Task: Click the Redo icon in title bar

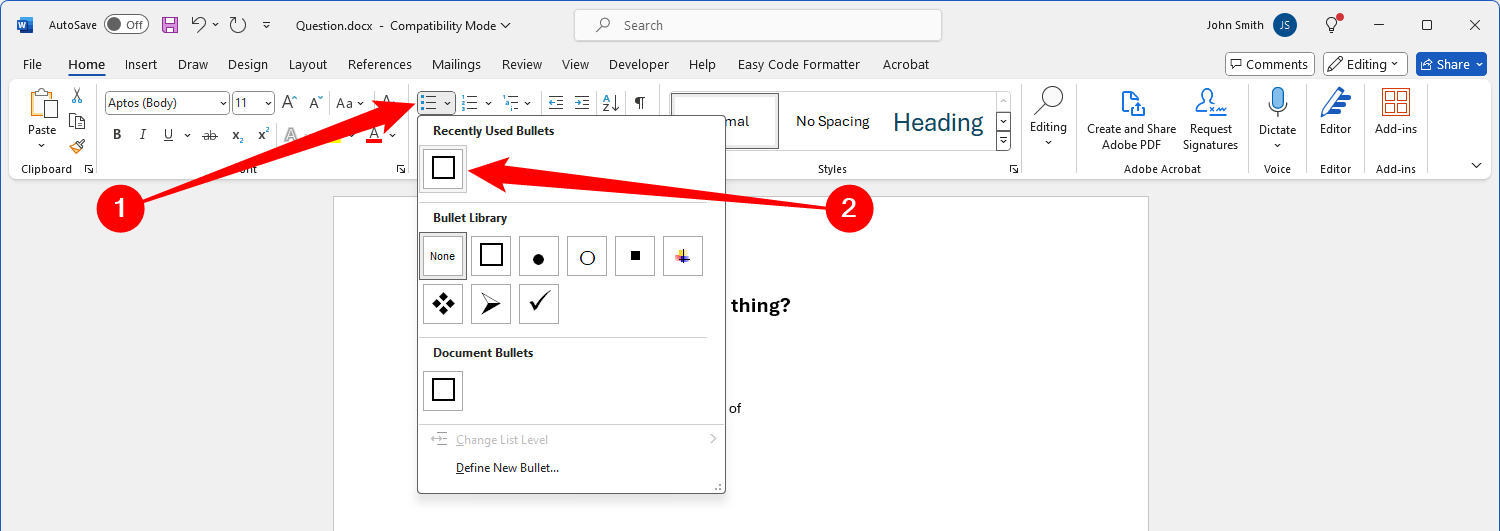Action: tap(237, 25)
